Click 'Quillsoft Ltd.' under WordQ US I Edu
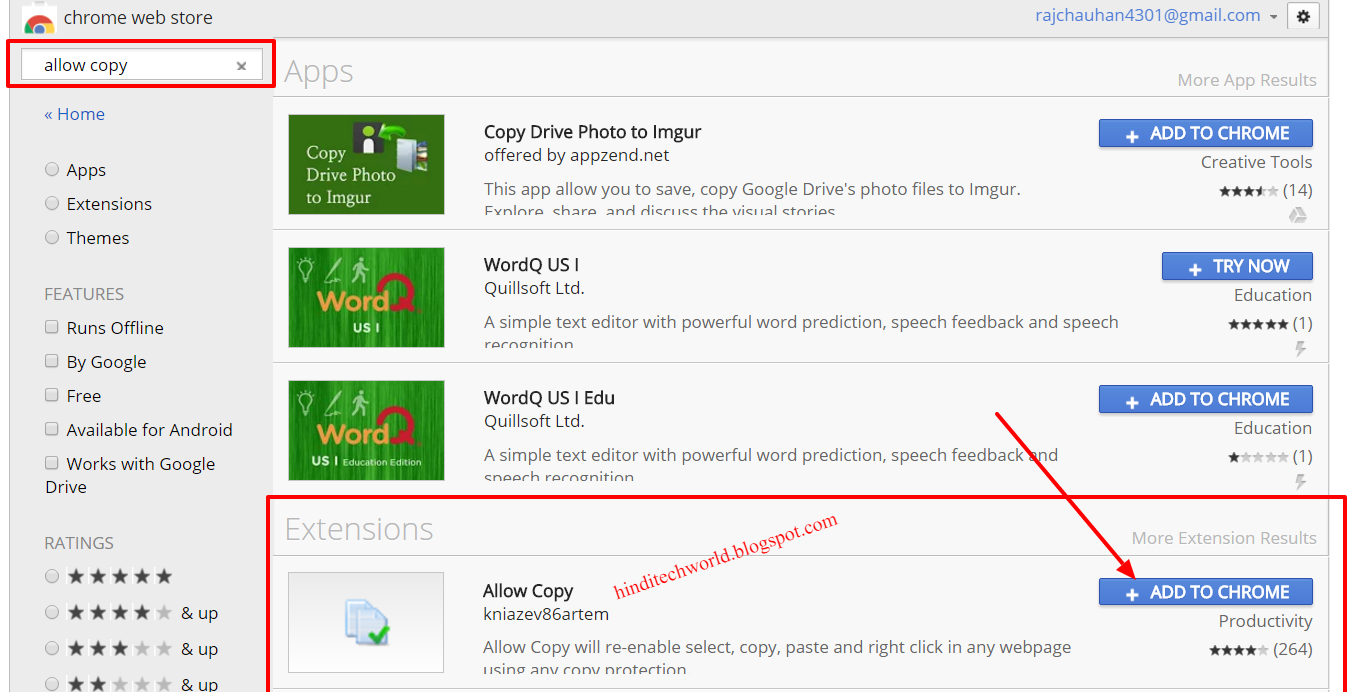1353x692 pixels. [x=534, y=421]
